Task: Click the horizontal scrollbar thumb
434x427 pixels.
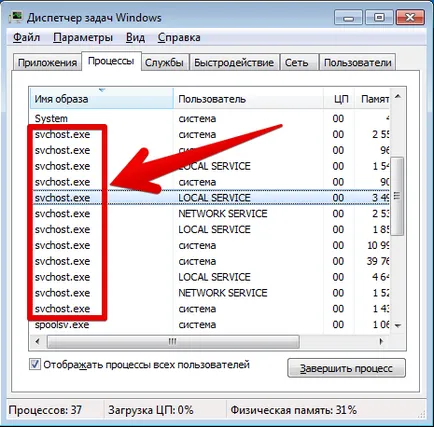Action: point(173,341)
